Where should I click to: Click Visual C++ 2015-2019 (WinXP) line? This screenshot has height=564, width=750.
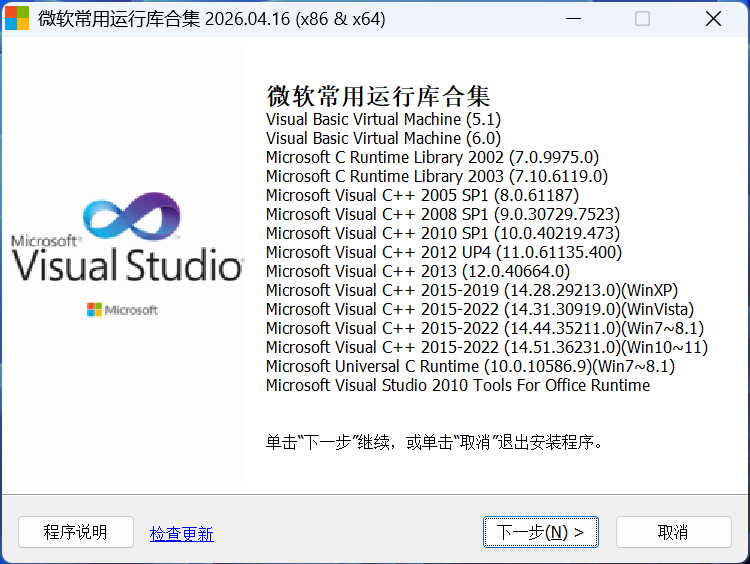tap(472, 290)
